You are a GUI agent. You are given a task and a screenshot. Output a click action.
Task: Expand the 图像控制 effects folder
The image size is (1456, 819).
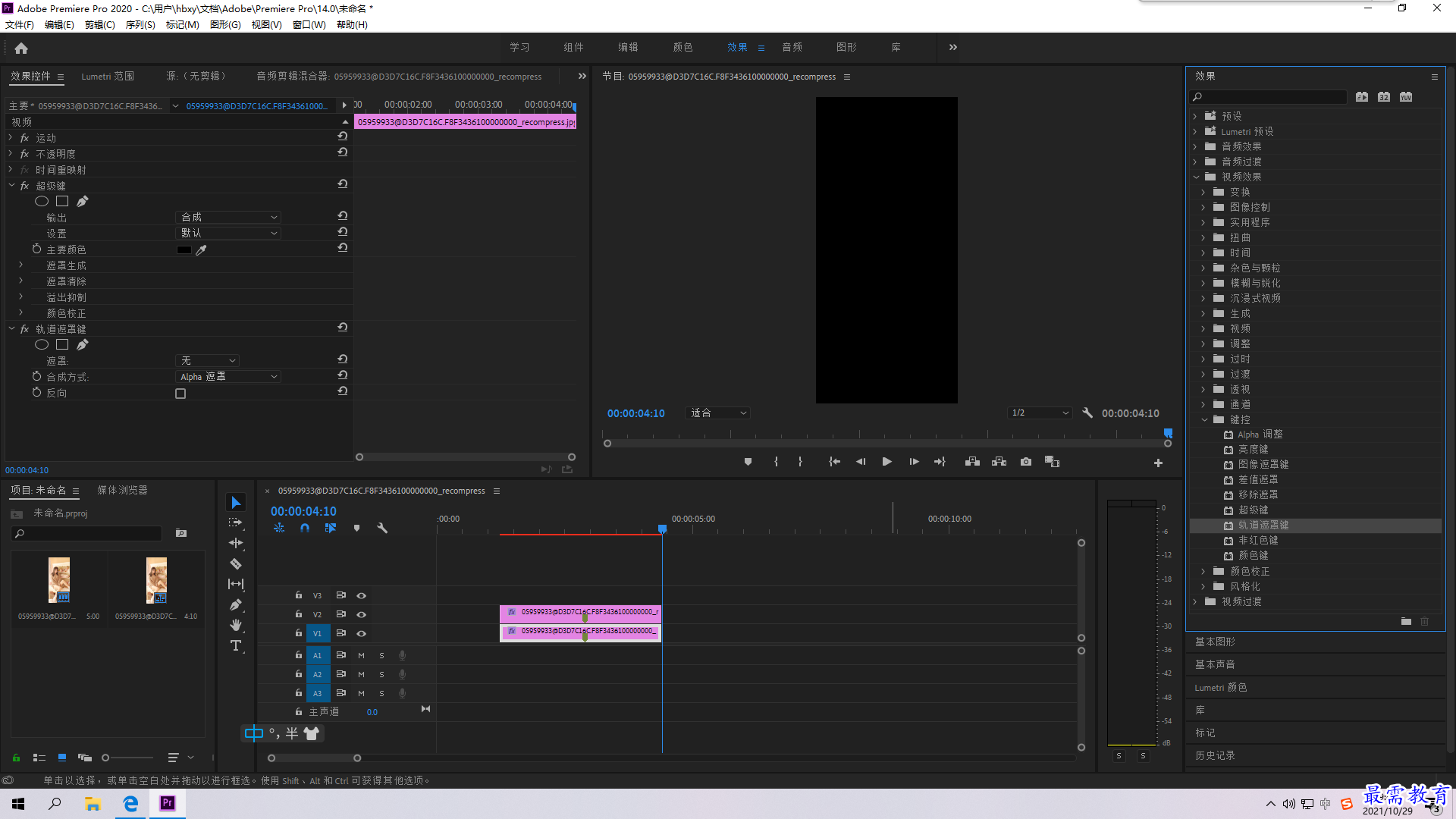[1203, 207]
